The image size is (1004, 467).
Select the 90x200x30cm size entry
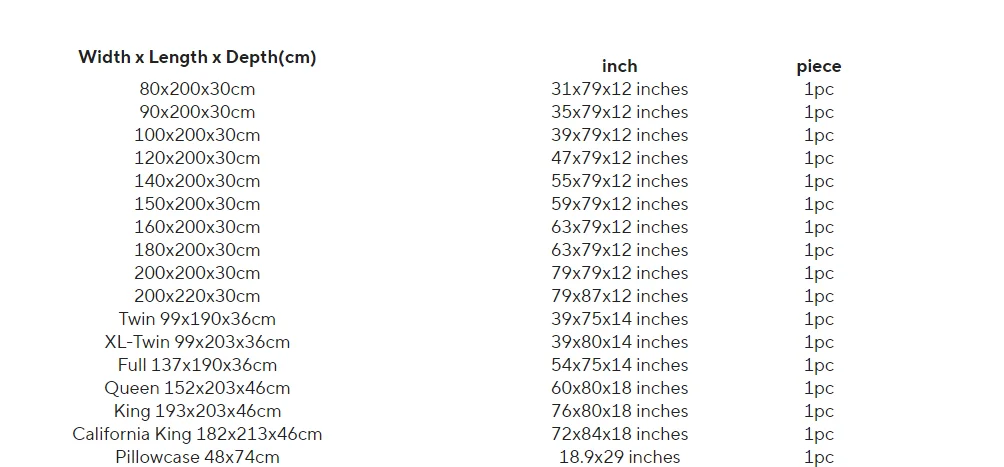point(197,112)
